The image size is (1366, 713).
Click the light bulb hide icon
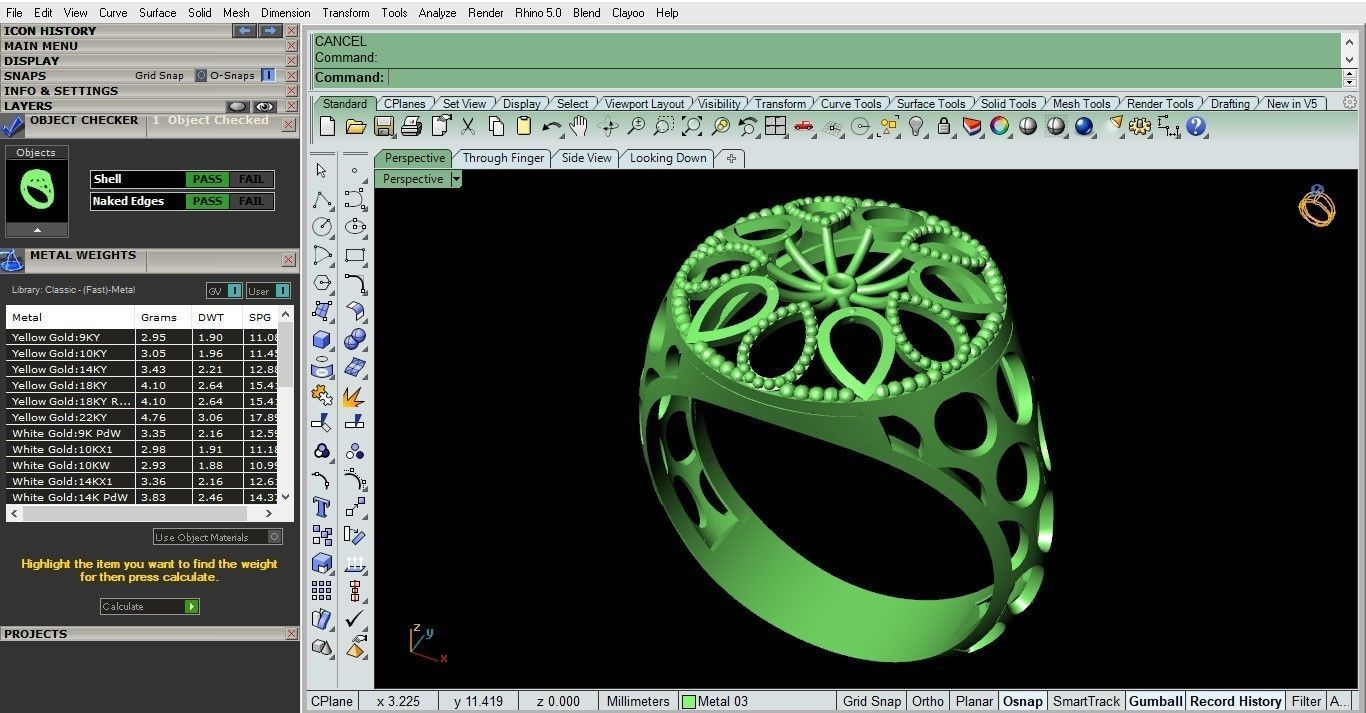[x=915, y=127]
